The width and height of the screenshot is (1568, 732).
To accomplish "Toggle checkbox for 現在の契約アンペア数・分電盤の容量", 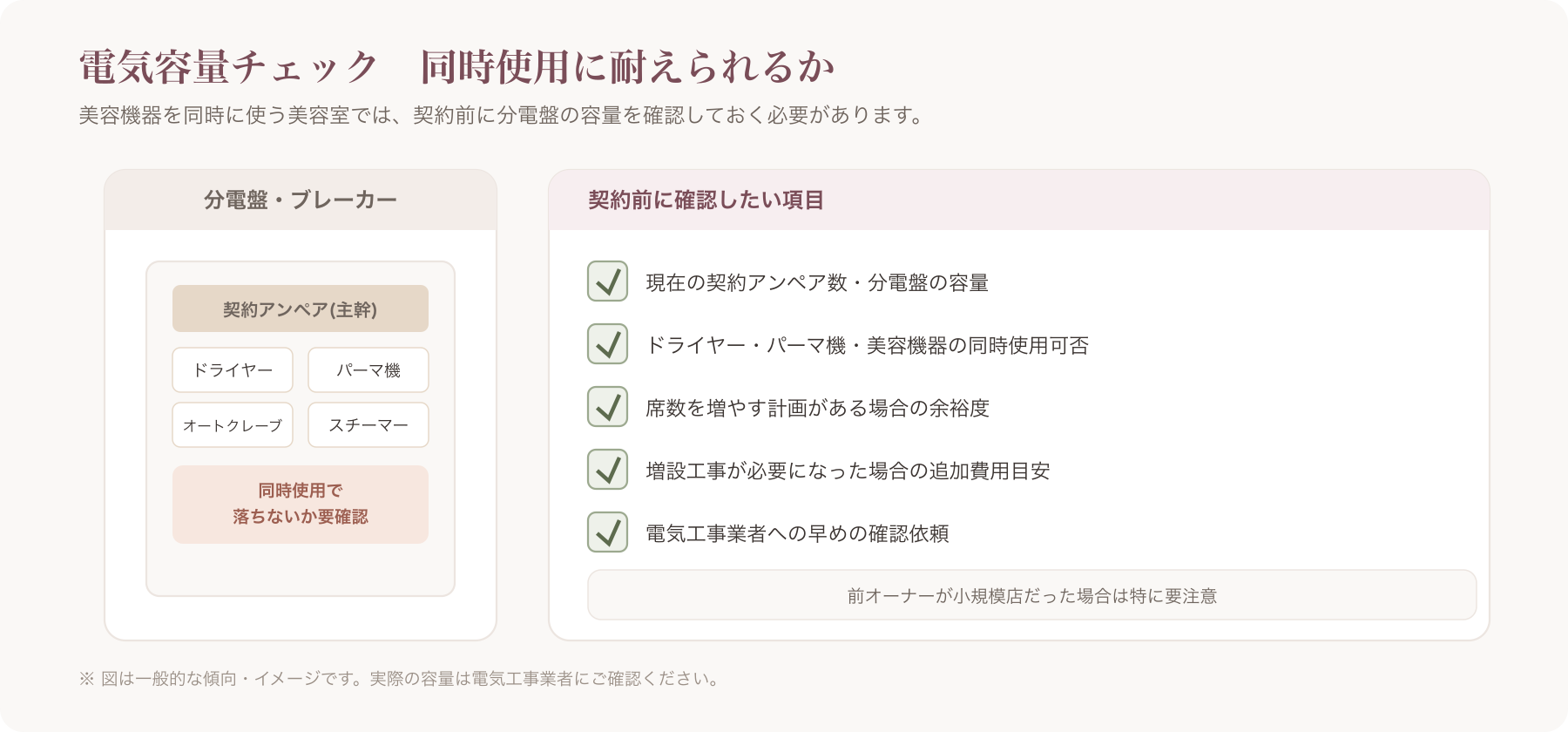I will click(x=608, y=281).
